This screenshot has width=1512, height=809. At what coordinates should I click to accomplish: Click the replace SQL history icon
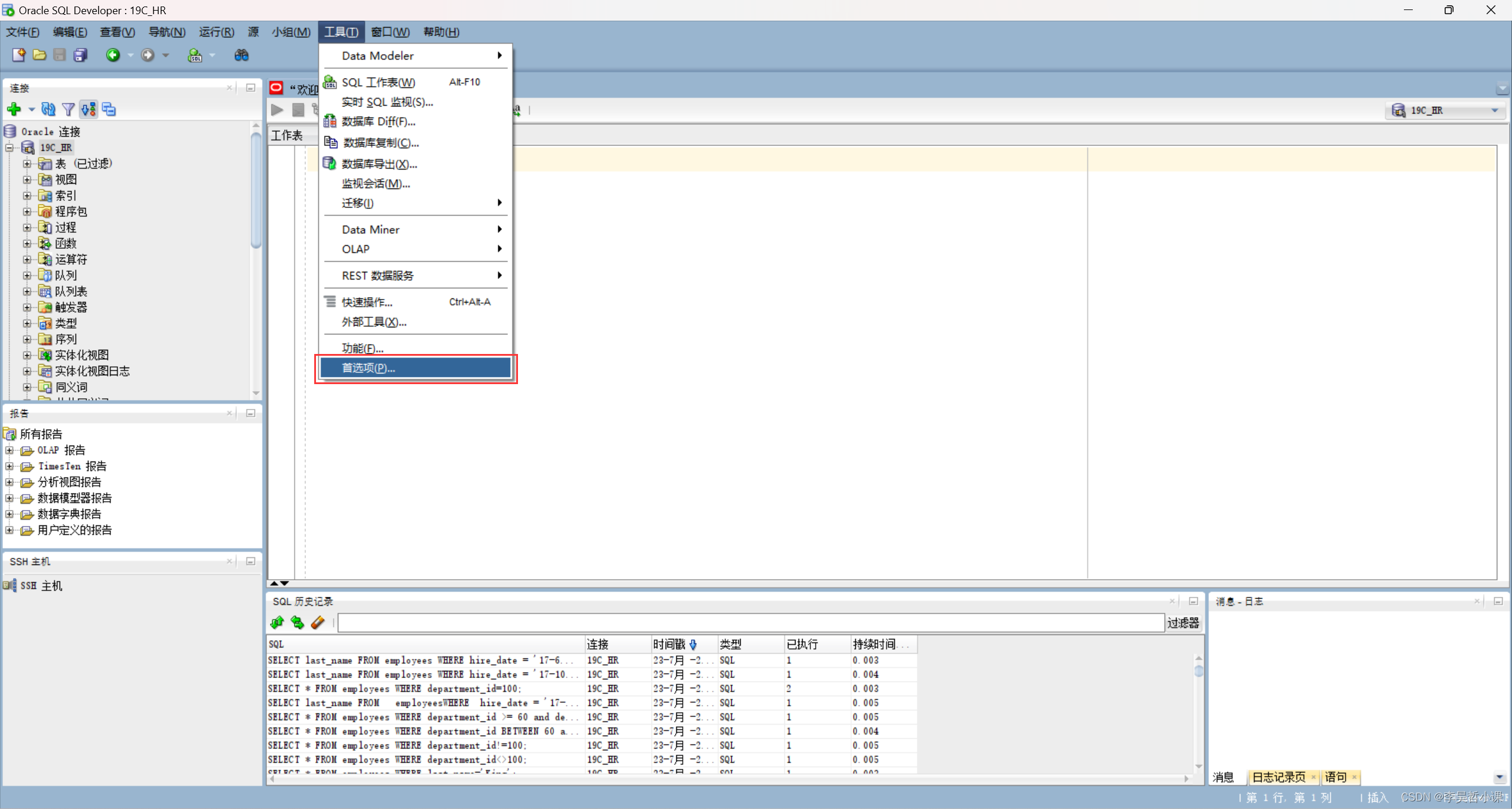298,622
